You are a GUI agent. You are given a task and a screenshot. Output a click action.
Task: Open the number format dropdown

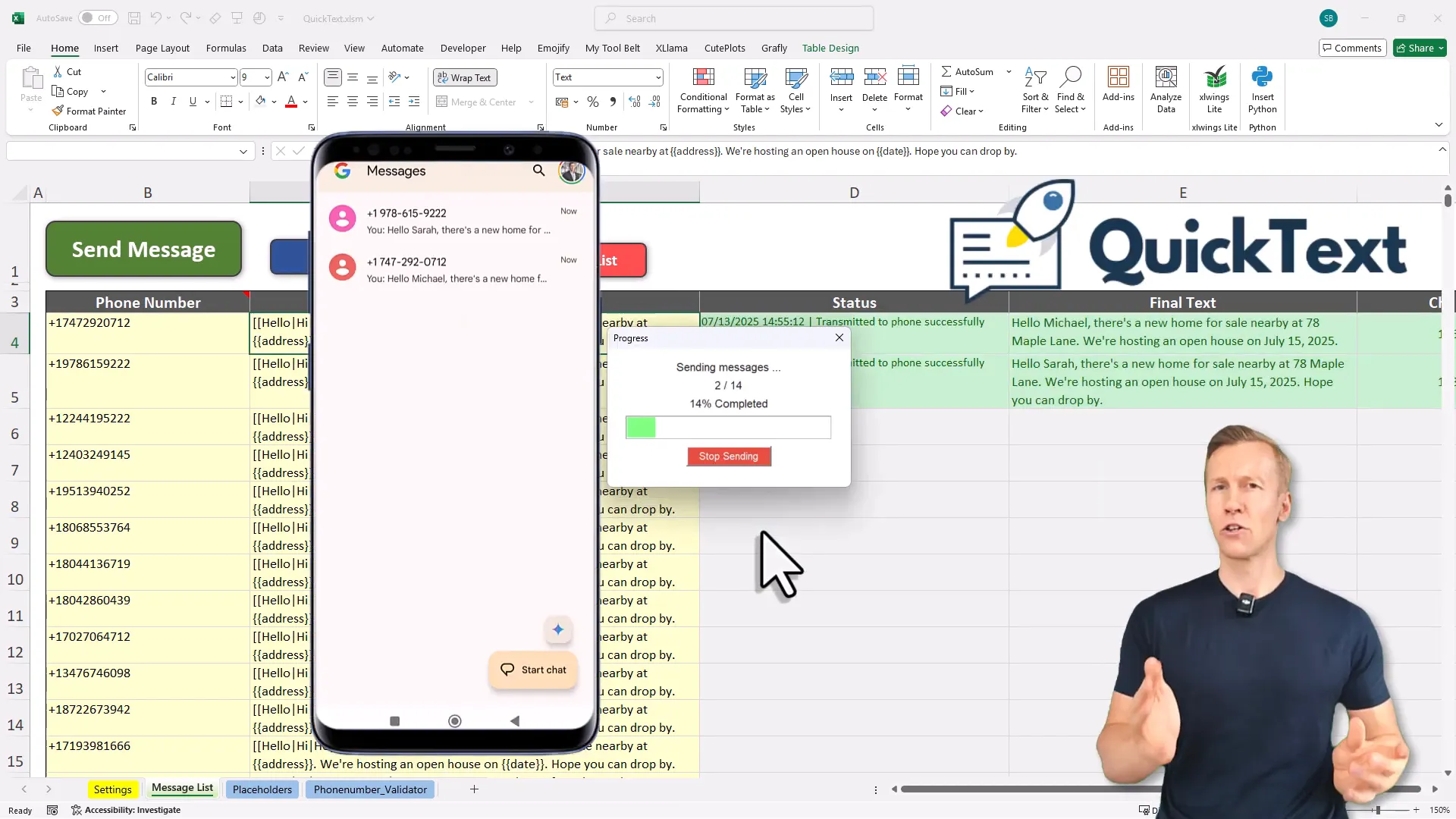coord(657,77)
